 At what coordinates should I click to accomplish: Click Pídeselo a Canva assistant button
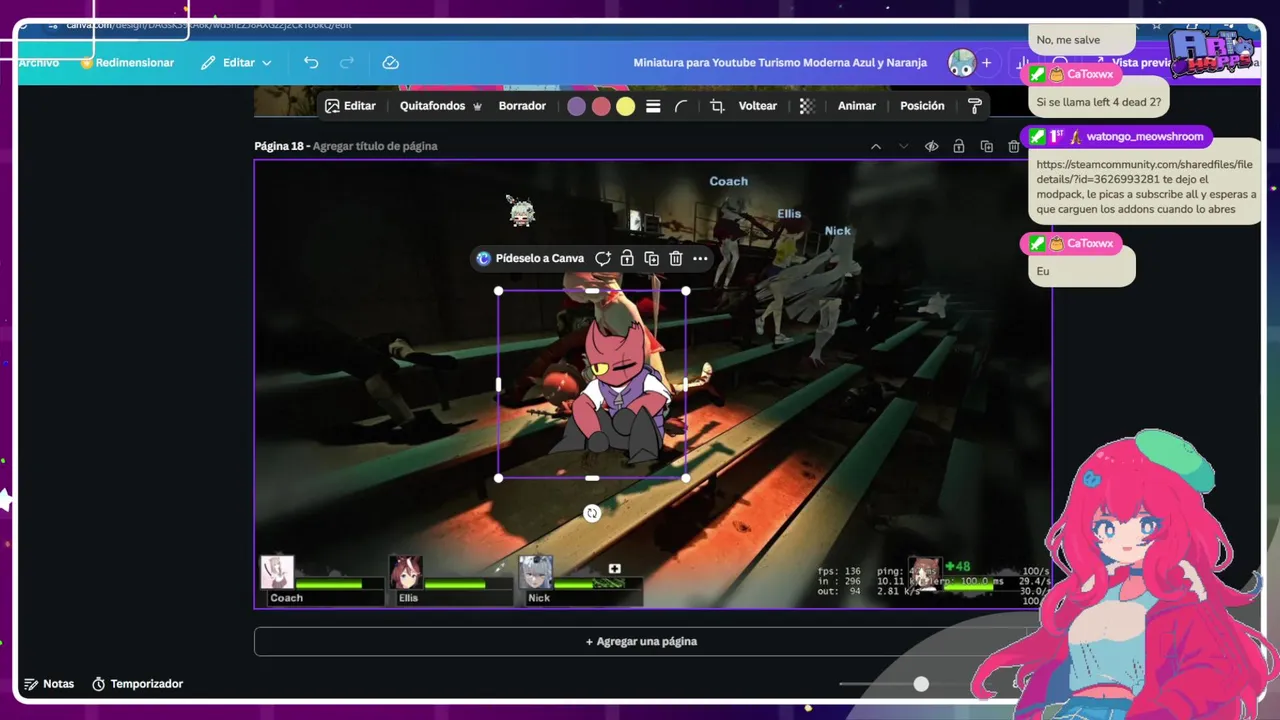coord(530,258)
